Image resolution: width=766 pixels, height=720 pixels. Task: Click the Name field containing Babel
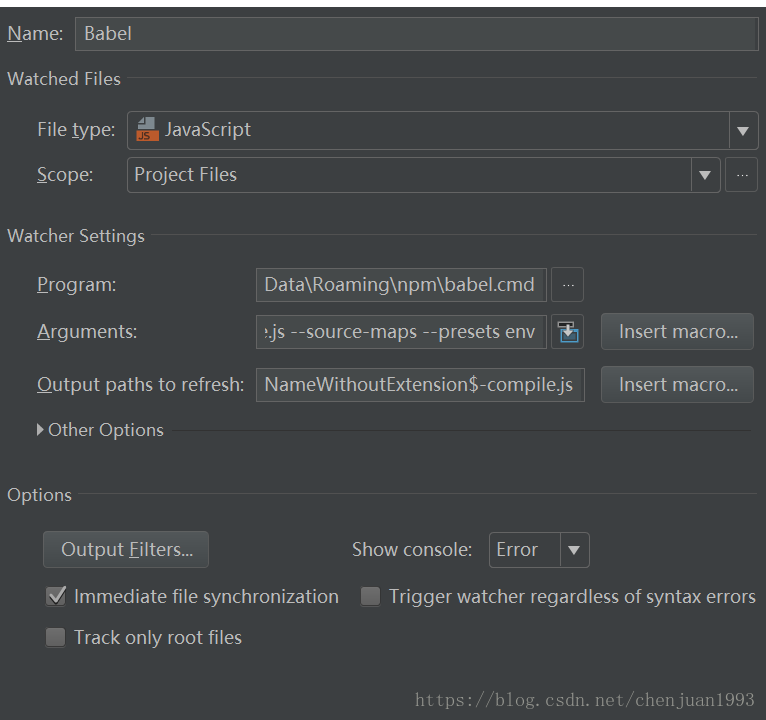(416, 34)
